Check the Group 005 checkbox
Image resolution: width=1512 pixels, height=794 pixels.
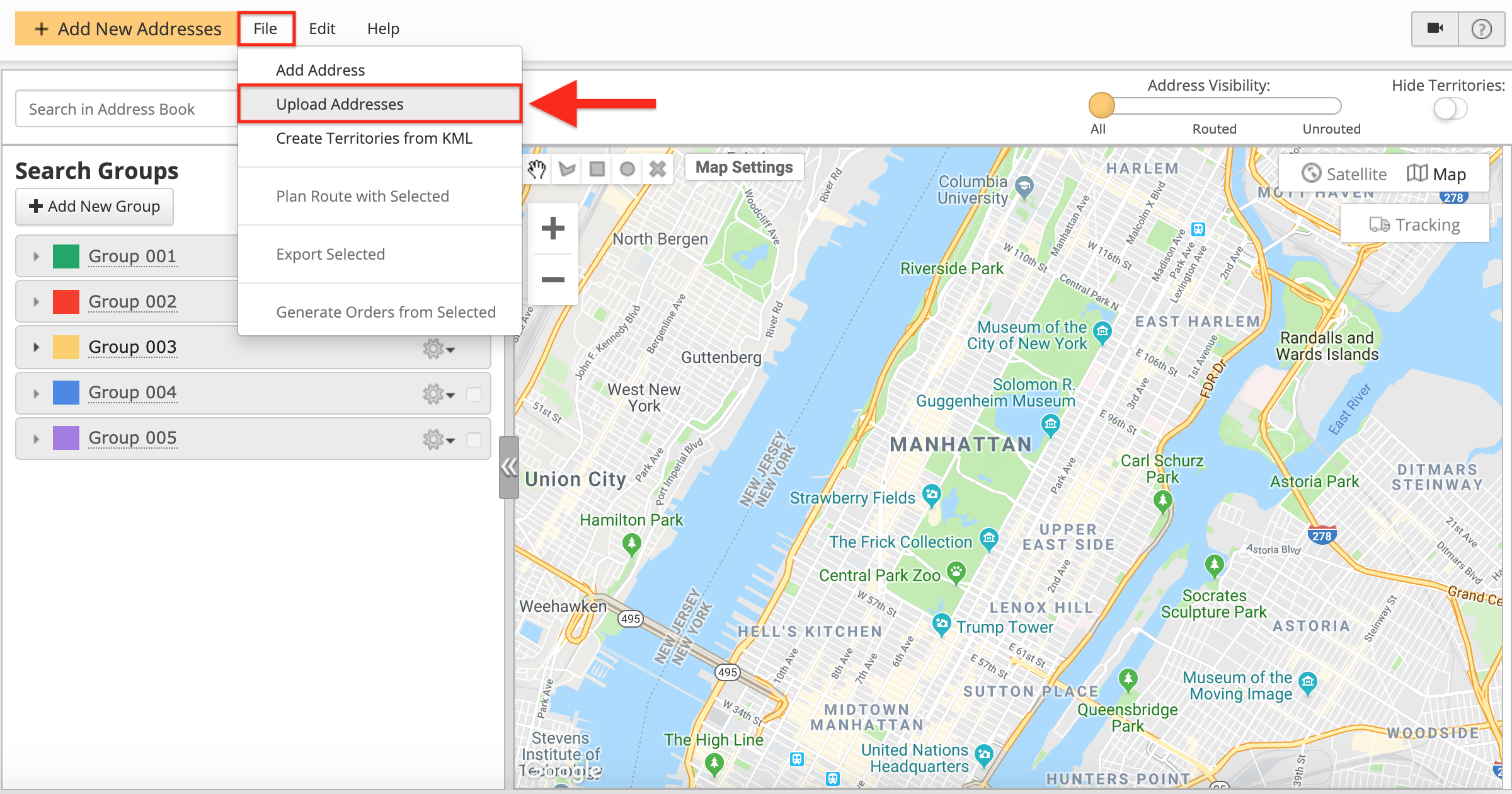(x=473, y=439)
